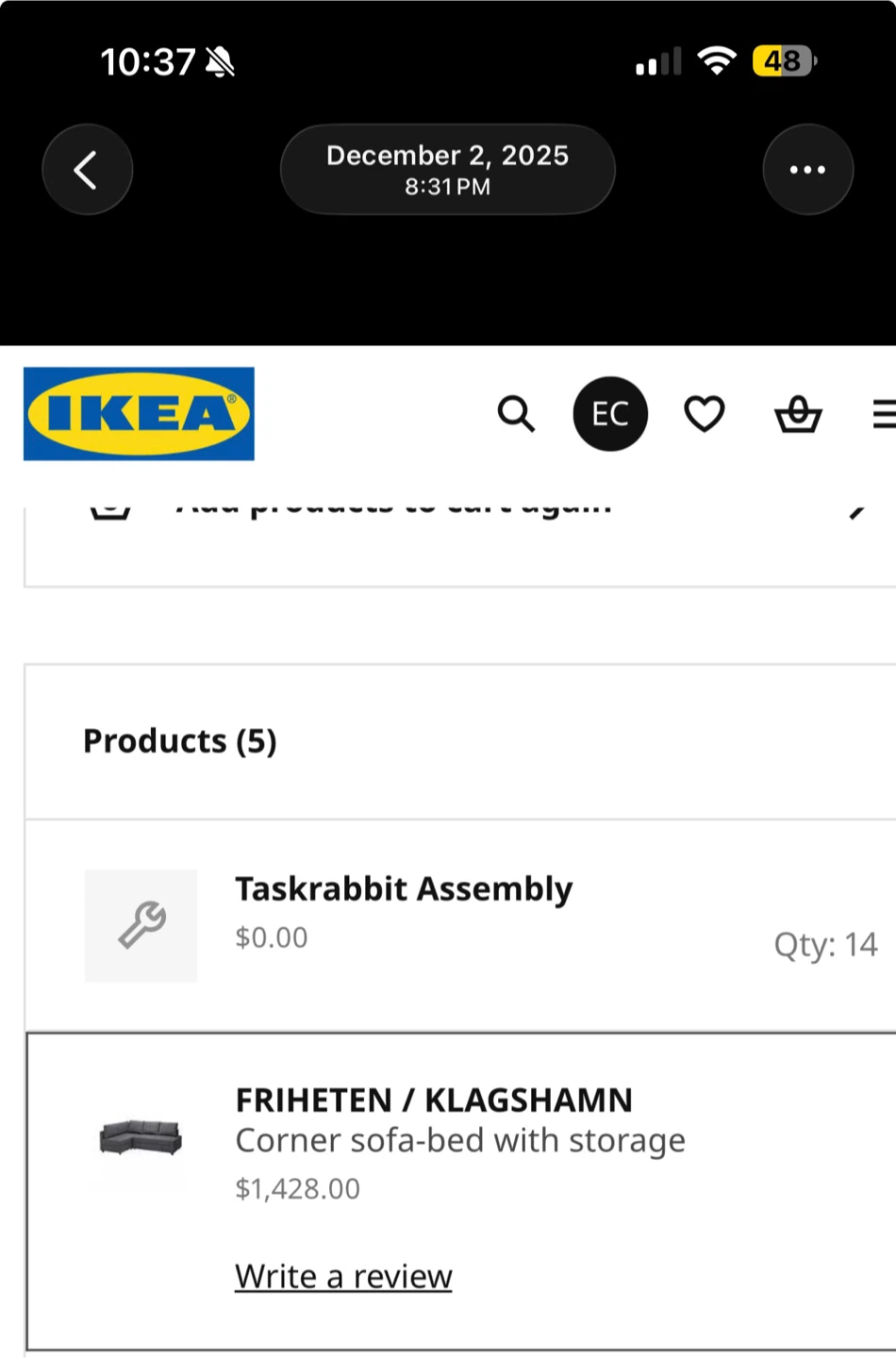
Task: Tap the silent mode bell icon
Action: pyautogui.click(x=221, y=62)
